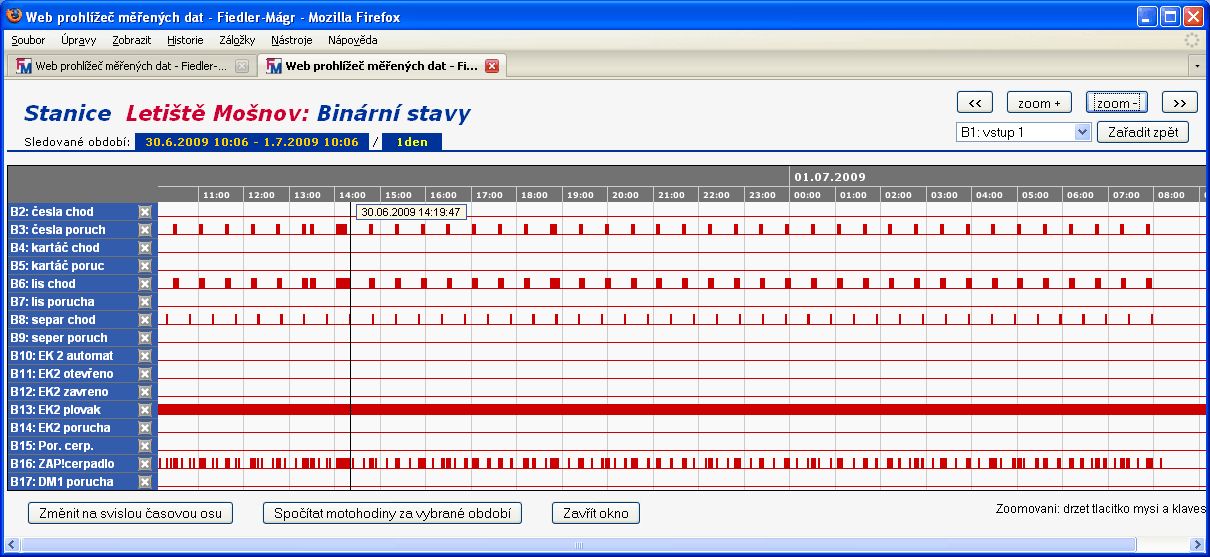Close the first inactive browser tab
This screenshot has width=1210, height=557.
pos(241,66)
